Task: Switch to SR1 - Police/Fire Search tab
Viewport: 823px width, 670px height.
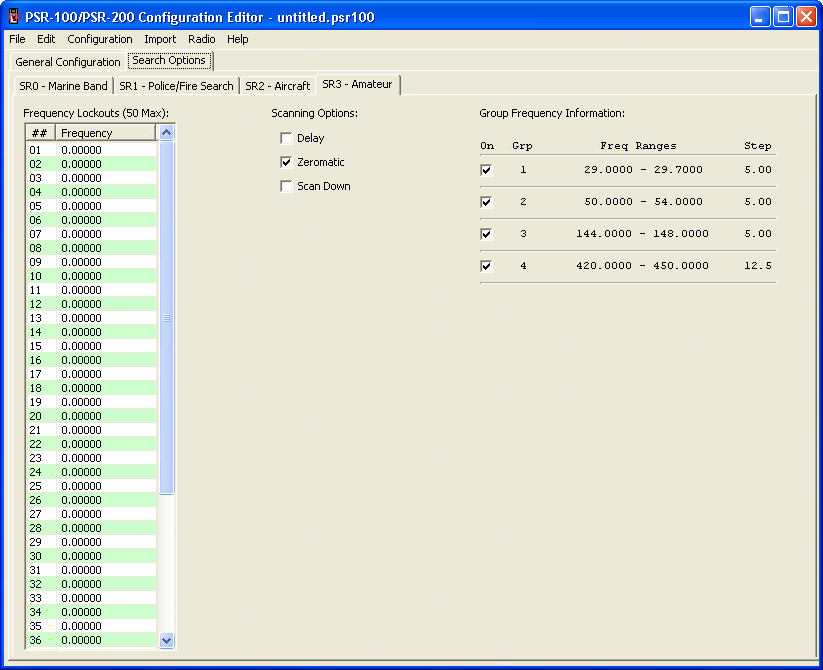Action: pyautogui.click(x=176, y=86)
